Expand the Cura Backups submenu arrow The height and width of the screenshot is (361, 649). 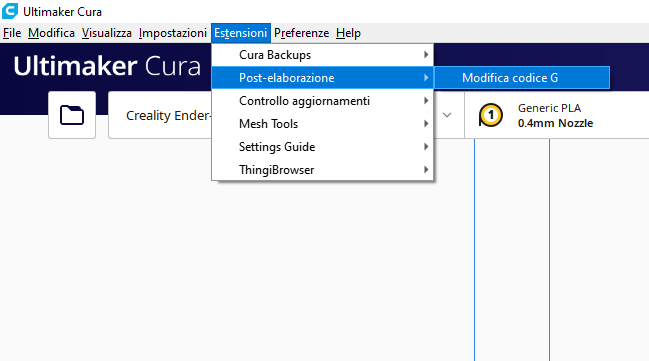tap(426, 55)
